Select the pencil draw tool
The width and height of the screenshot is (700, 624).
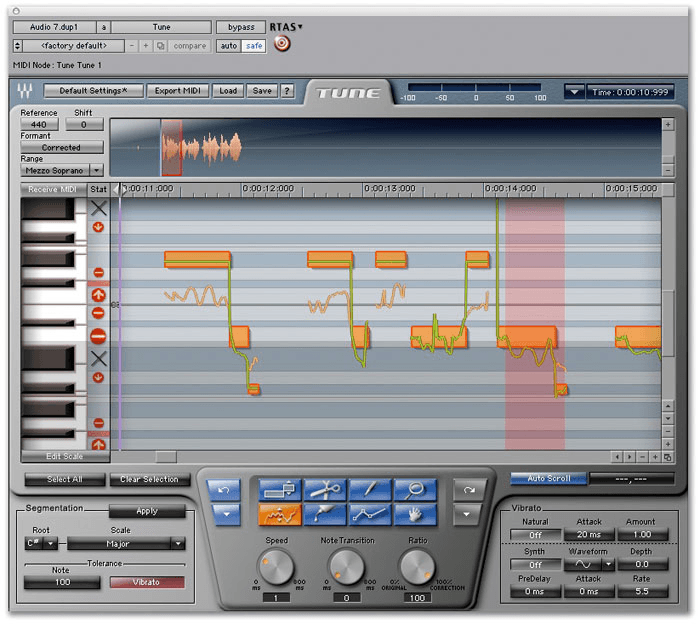tap(369, 490)
